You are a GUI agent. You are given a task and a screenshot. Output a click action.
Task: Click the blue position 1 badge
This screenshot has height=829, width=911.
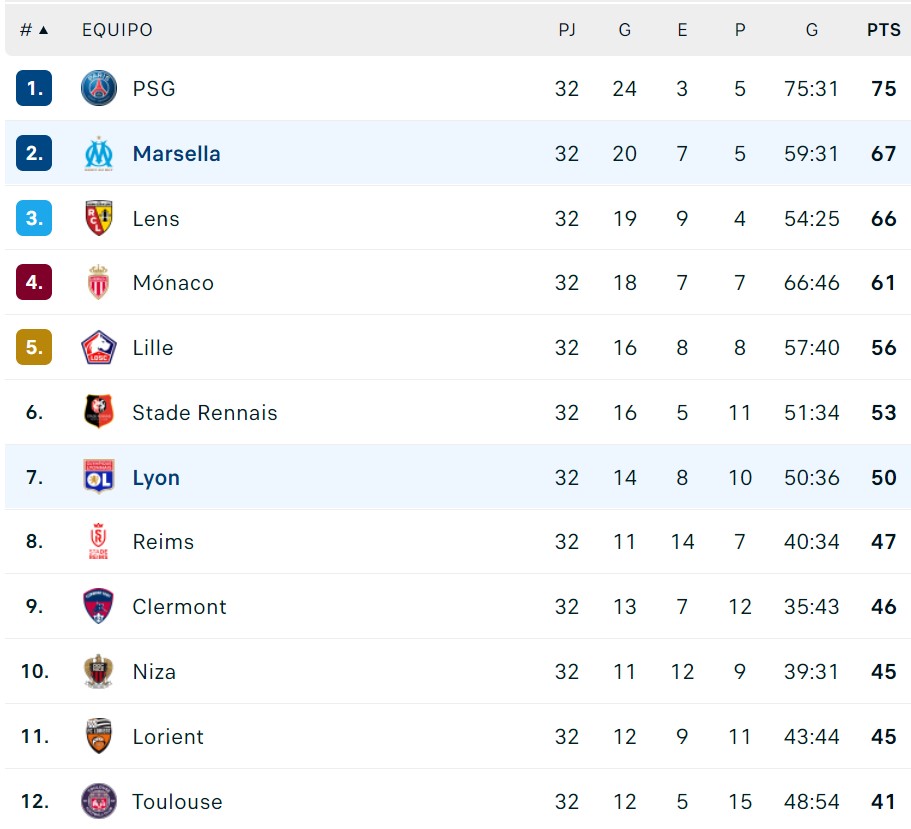[x=34, y=89]
